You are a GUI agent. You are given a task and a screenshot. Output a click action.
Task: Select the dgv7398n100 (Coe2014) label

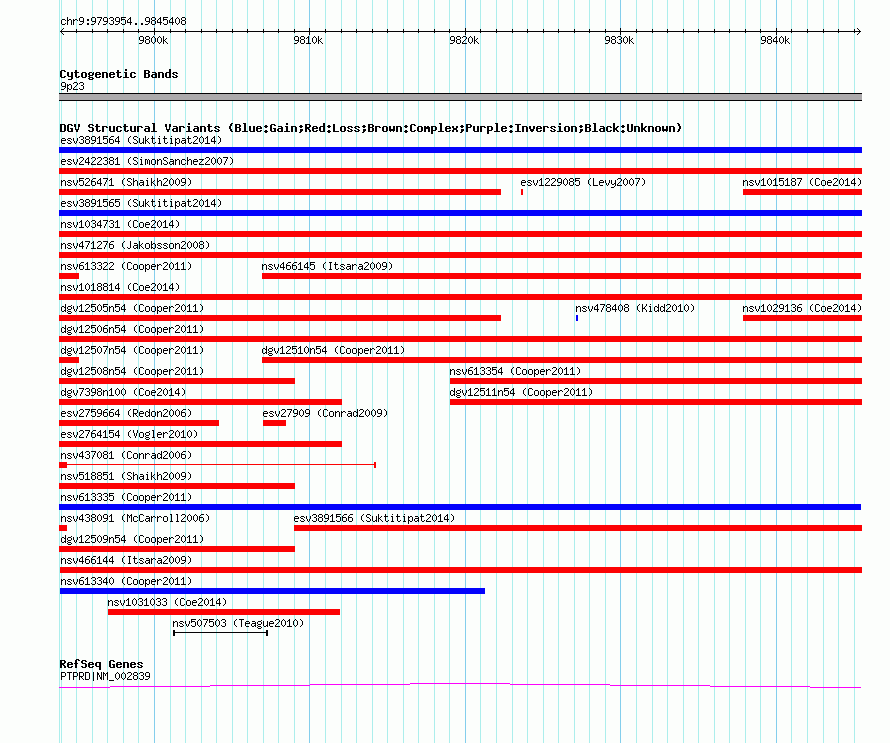pyautogui.click(x=123, y=392)
